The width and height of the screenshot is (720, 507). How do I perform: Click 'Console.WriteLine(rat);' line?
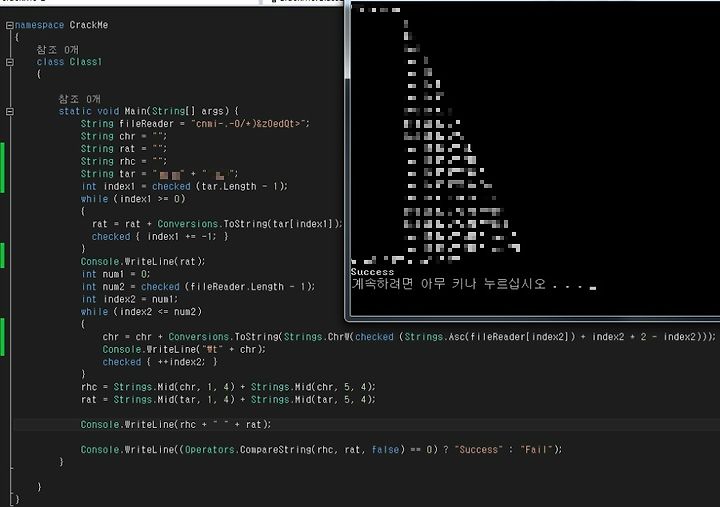point(143,261)
